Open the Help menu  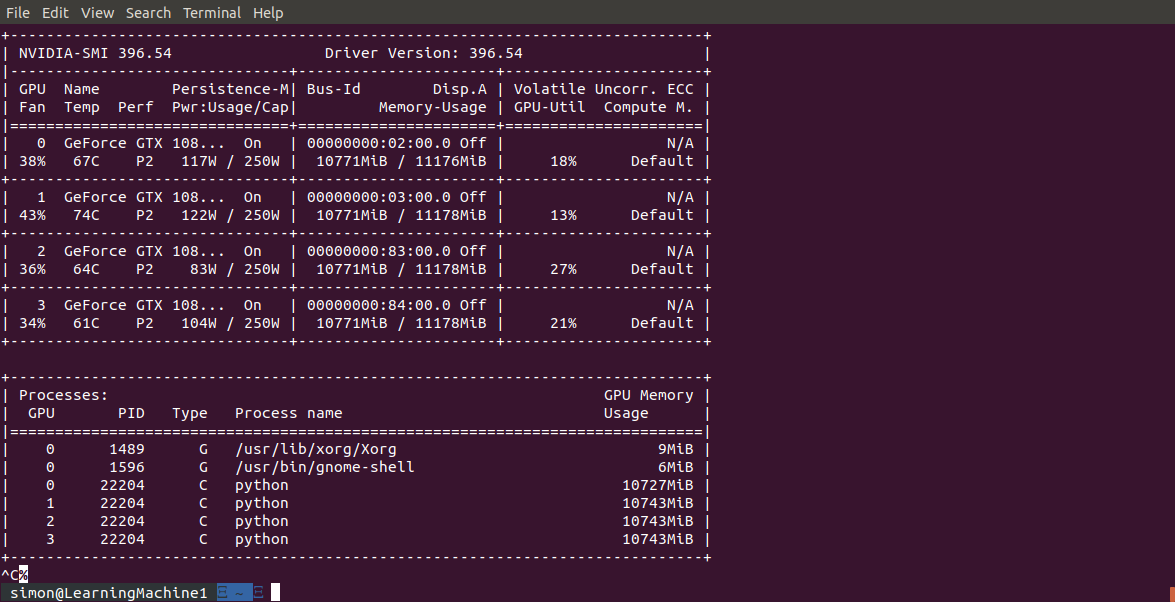[268, 12]
